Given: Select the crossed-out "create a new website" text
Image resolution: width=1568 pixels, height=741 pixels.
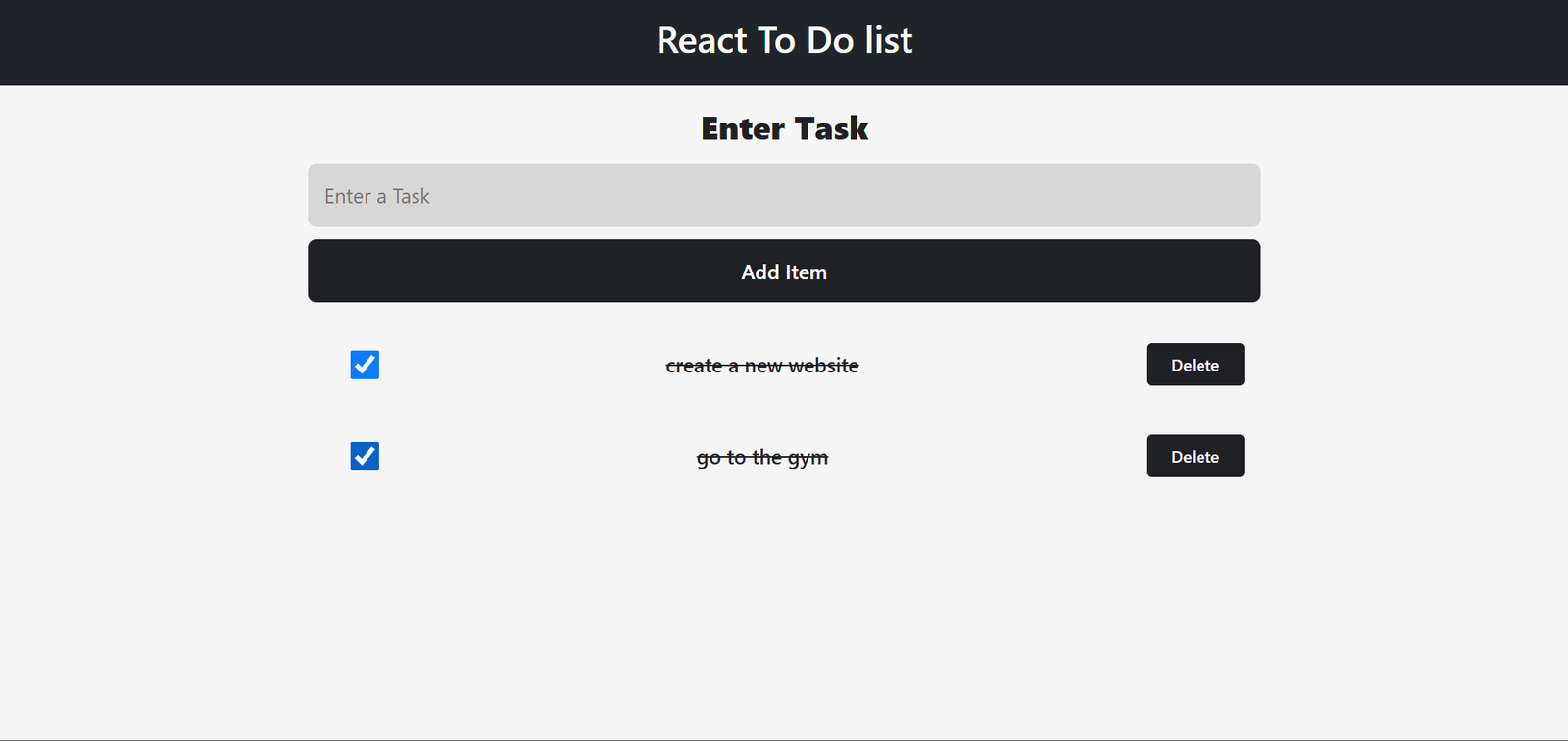Looking at the screenshot, I should (x=762, y=366).
